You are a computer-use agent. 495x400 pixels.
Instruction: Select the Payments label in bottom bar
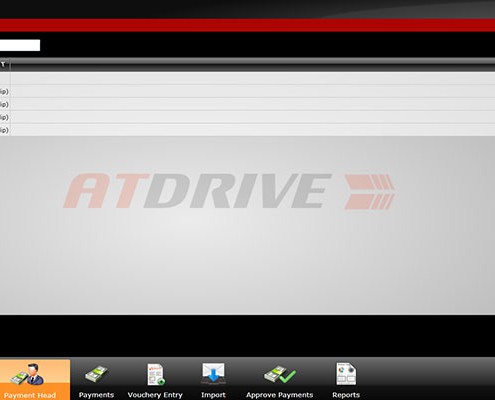pos(96,395)
